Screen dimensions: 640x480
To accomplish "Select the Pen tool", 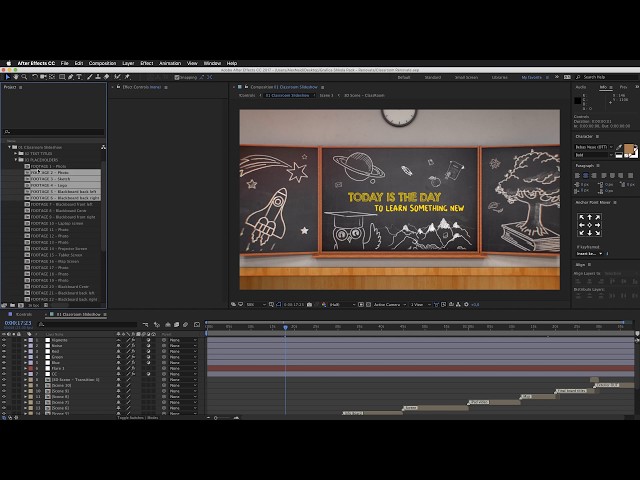I will [71, 77].
